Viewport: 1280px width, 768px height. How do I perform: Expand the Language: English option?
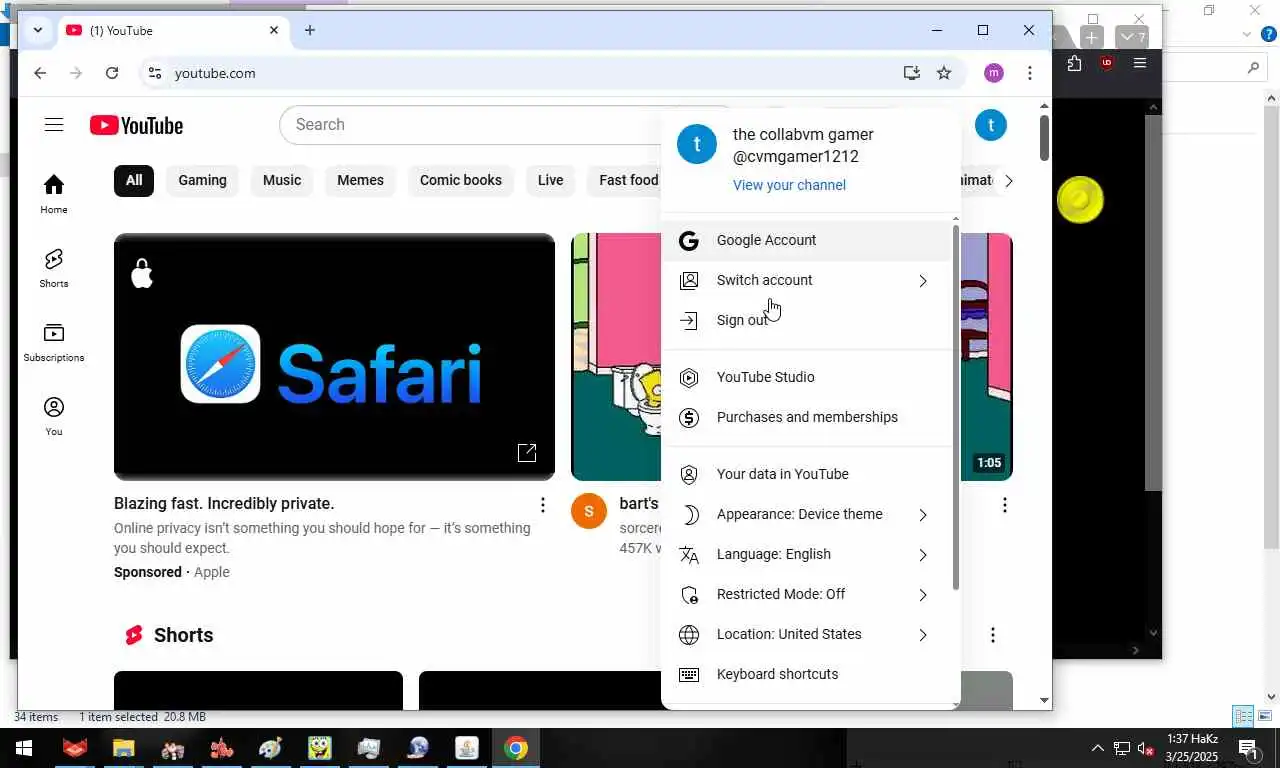(x=806, y=554)
